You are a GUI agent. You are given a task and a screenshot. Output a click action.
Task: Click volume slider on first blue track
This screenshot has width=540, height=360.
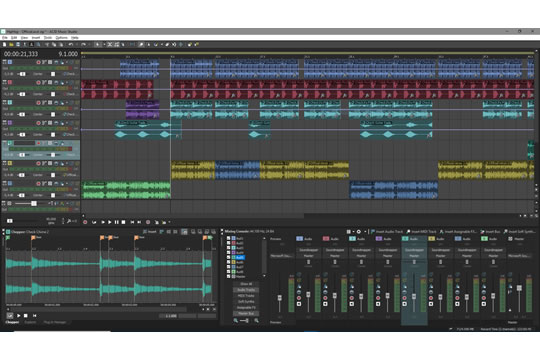point(22,74)
